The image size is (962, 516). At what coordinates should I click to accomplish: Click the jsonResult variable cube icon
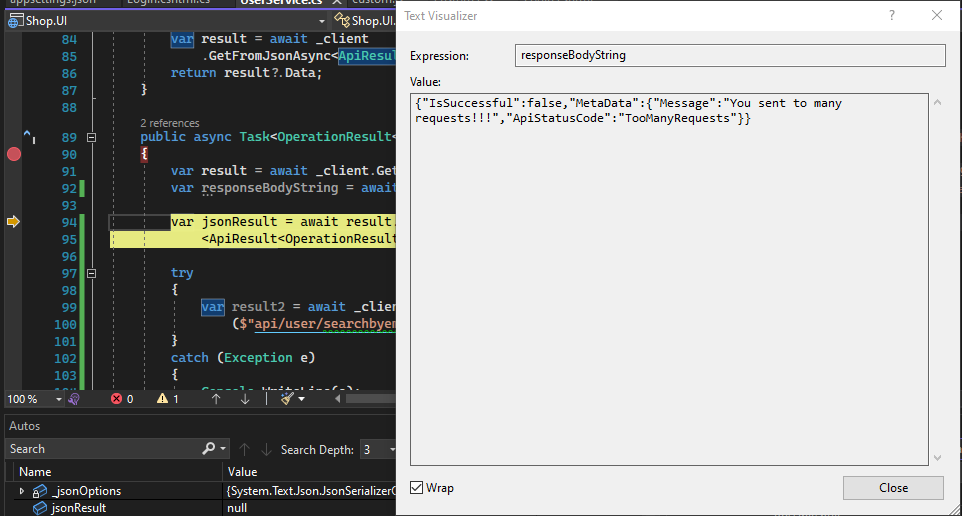click(40, 508)
